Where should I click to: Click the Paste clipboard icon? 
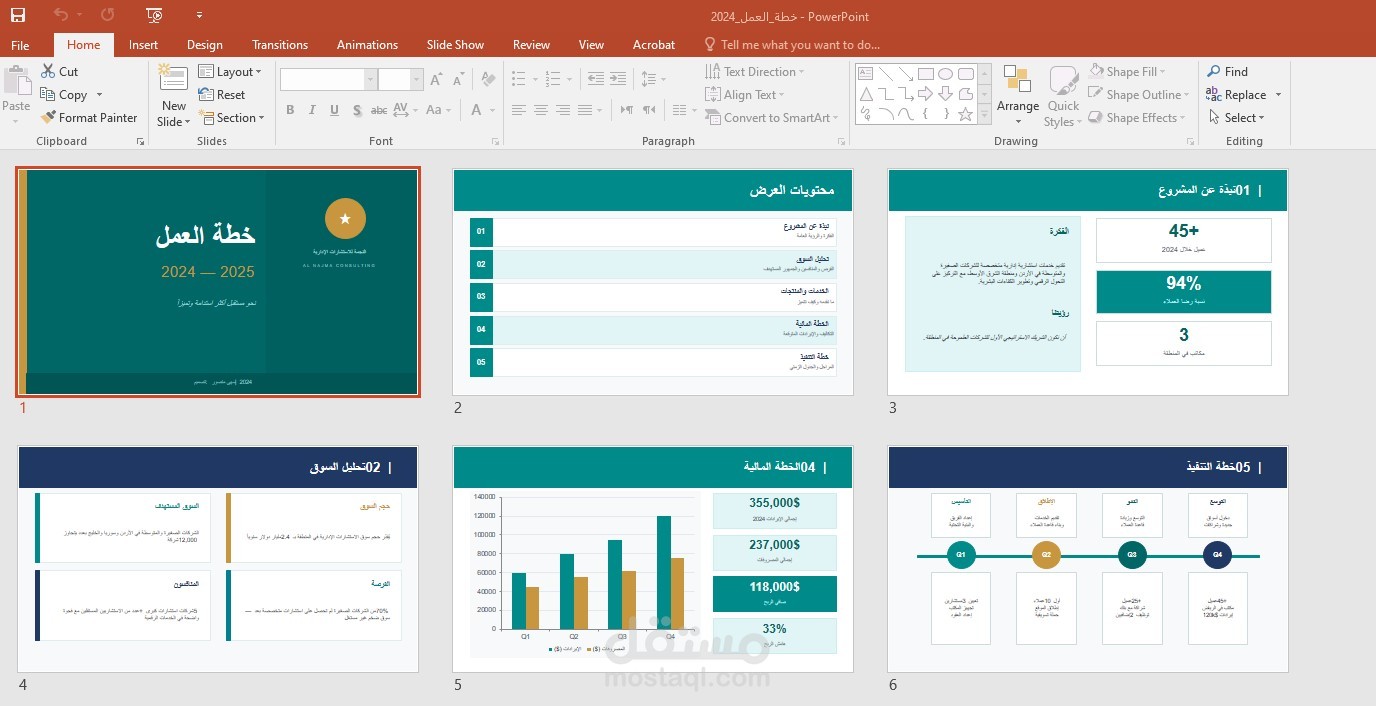[x=17, y=81]
